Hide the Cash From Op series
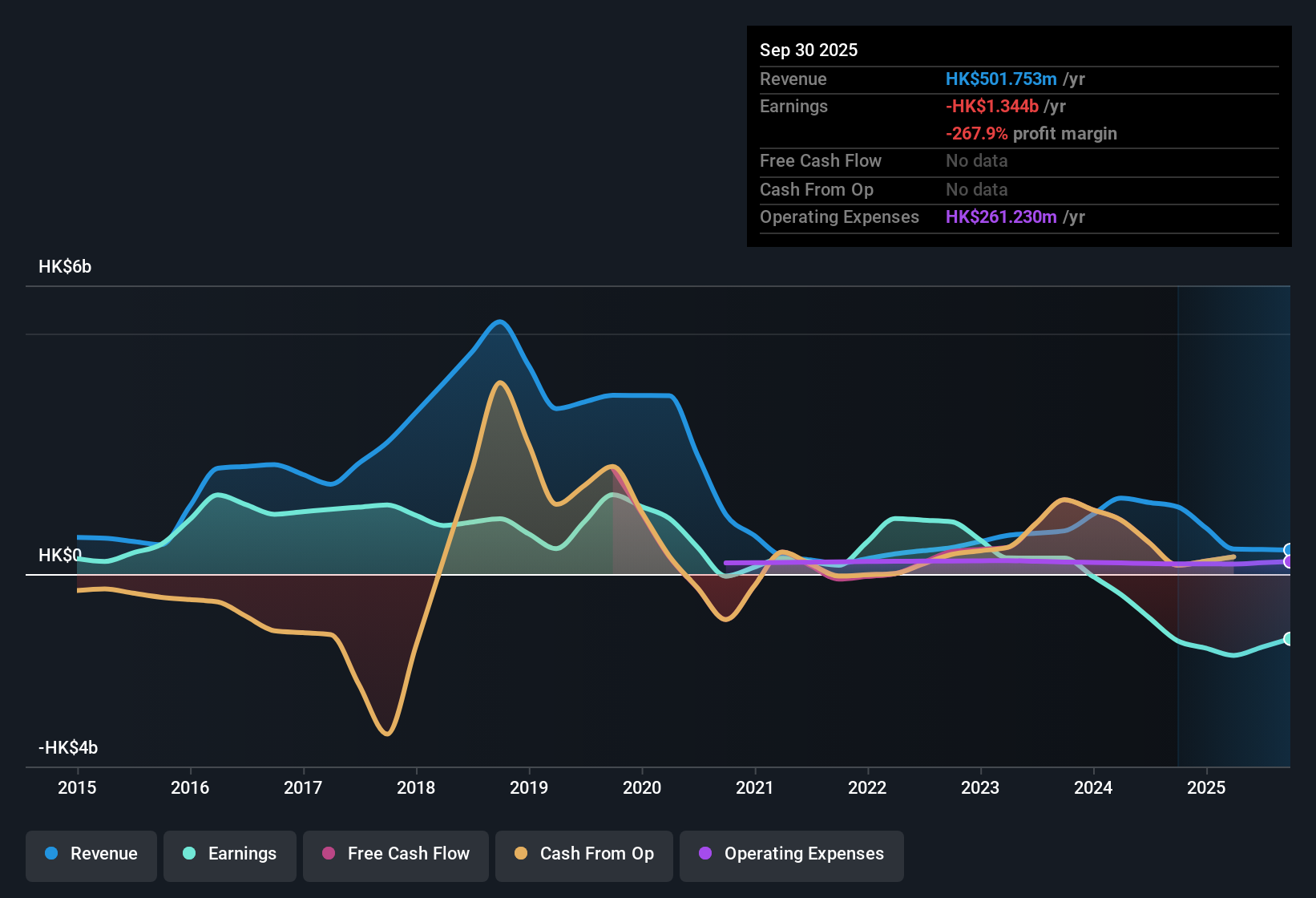The image size is (1316, 898). 583,854
